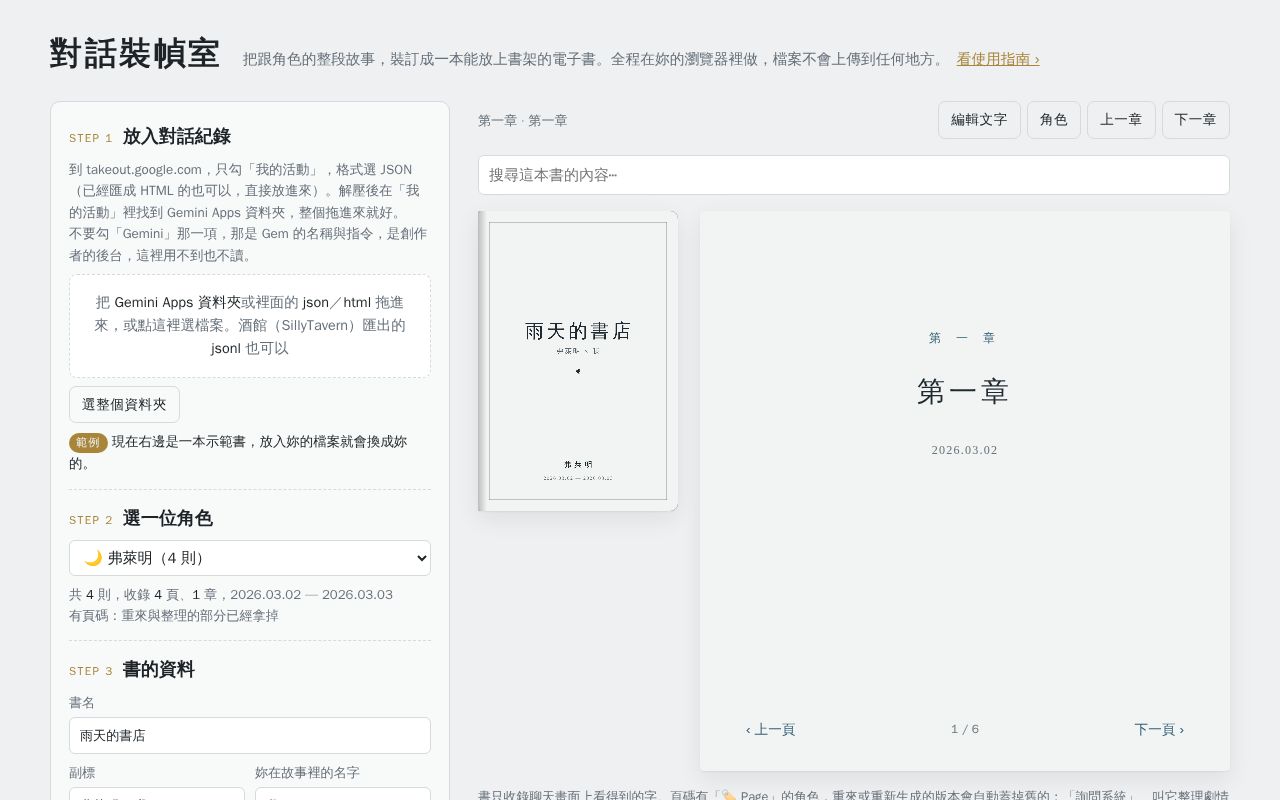Select the 雨天的書店 book cover thumbnail
1280x800 pixels.
click(578, 361)
